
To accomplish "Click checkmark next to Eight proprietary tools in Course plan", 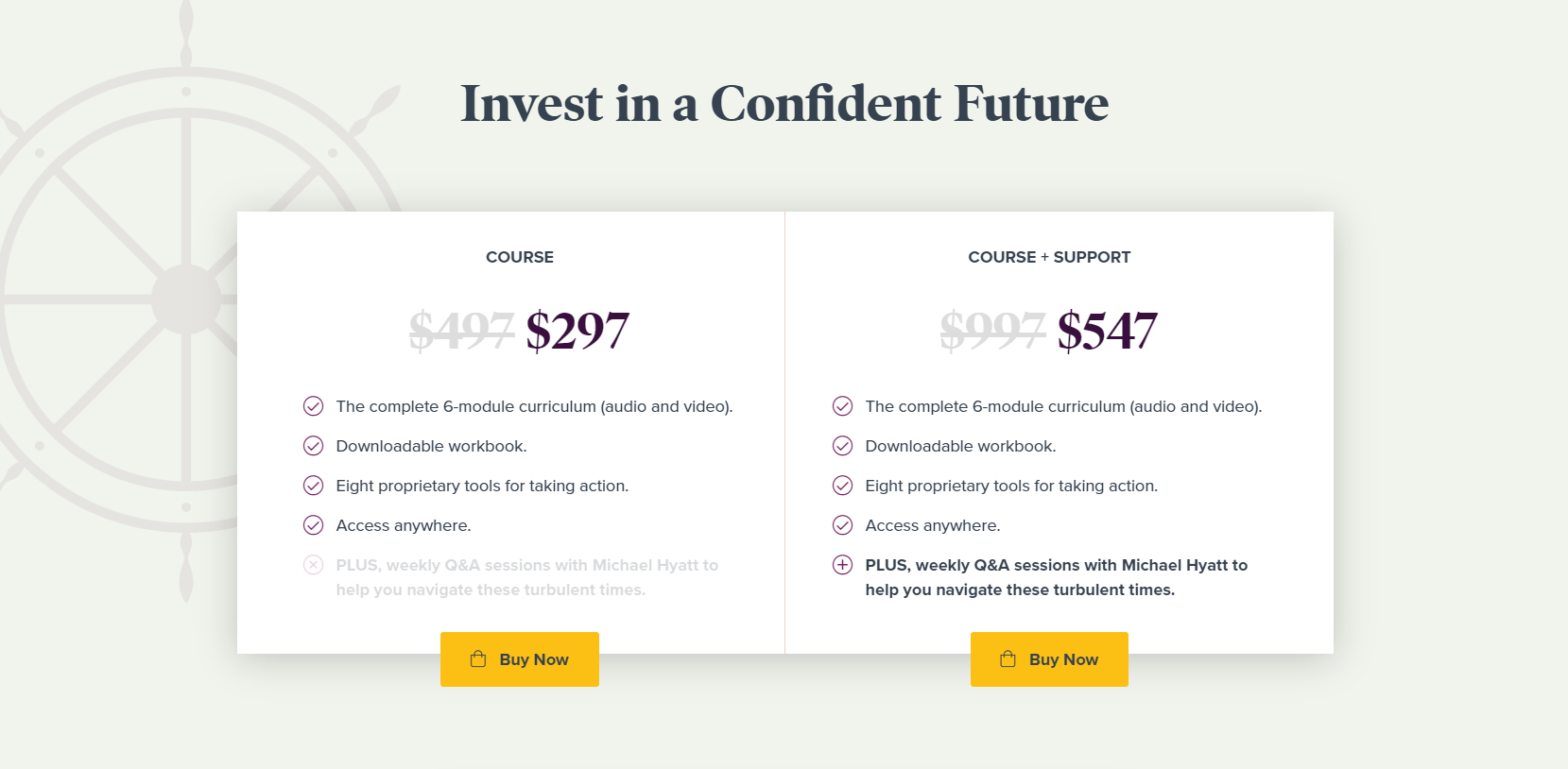I will click(313, 486).
